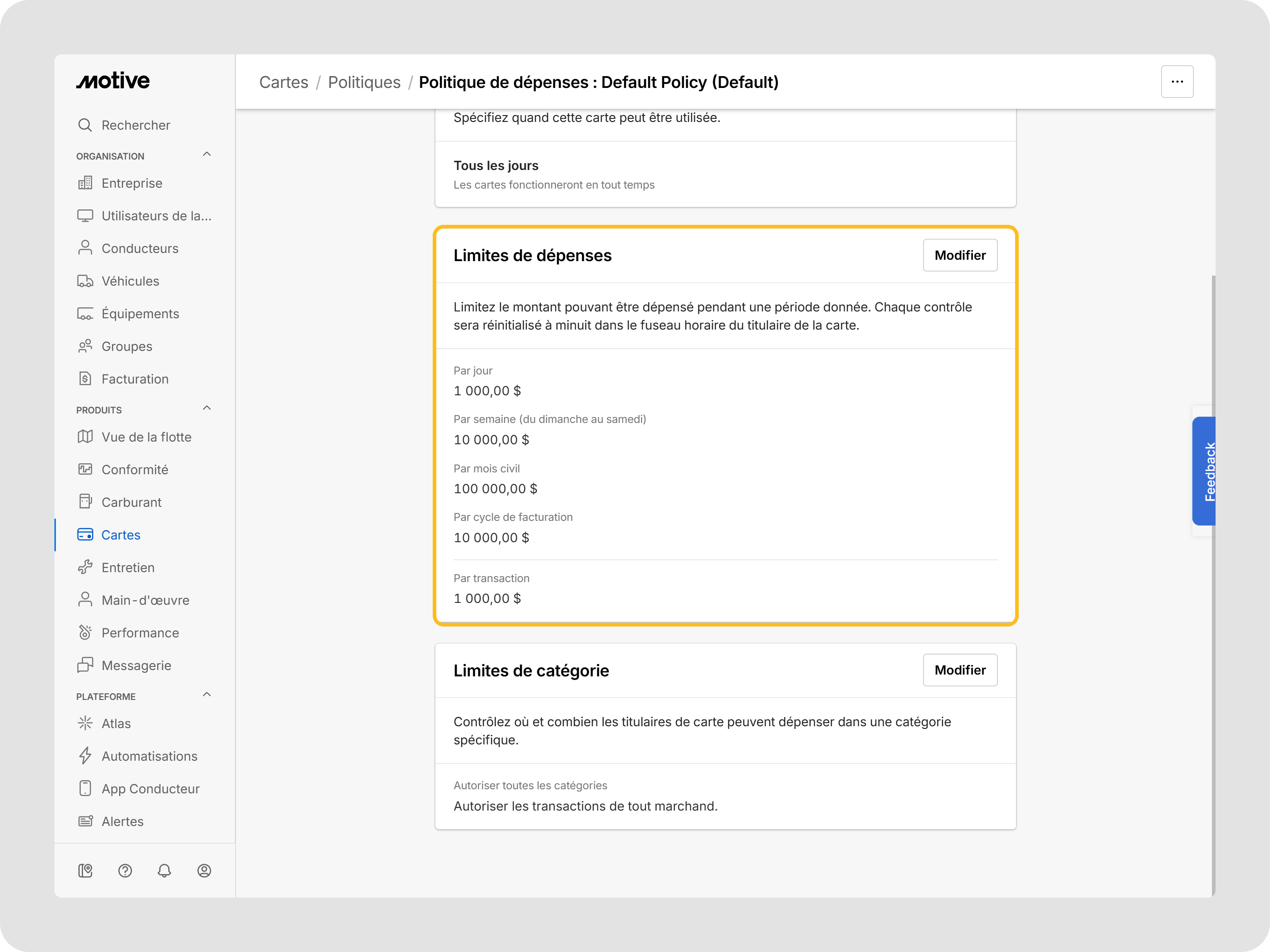Collapse the ORGANISATION section
Viewport: 1270px width, 952px height.
coord(207,155)
